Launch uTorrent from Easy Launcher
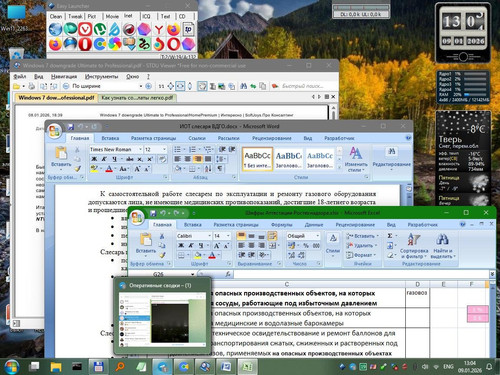 click(99, 29)
